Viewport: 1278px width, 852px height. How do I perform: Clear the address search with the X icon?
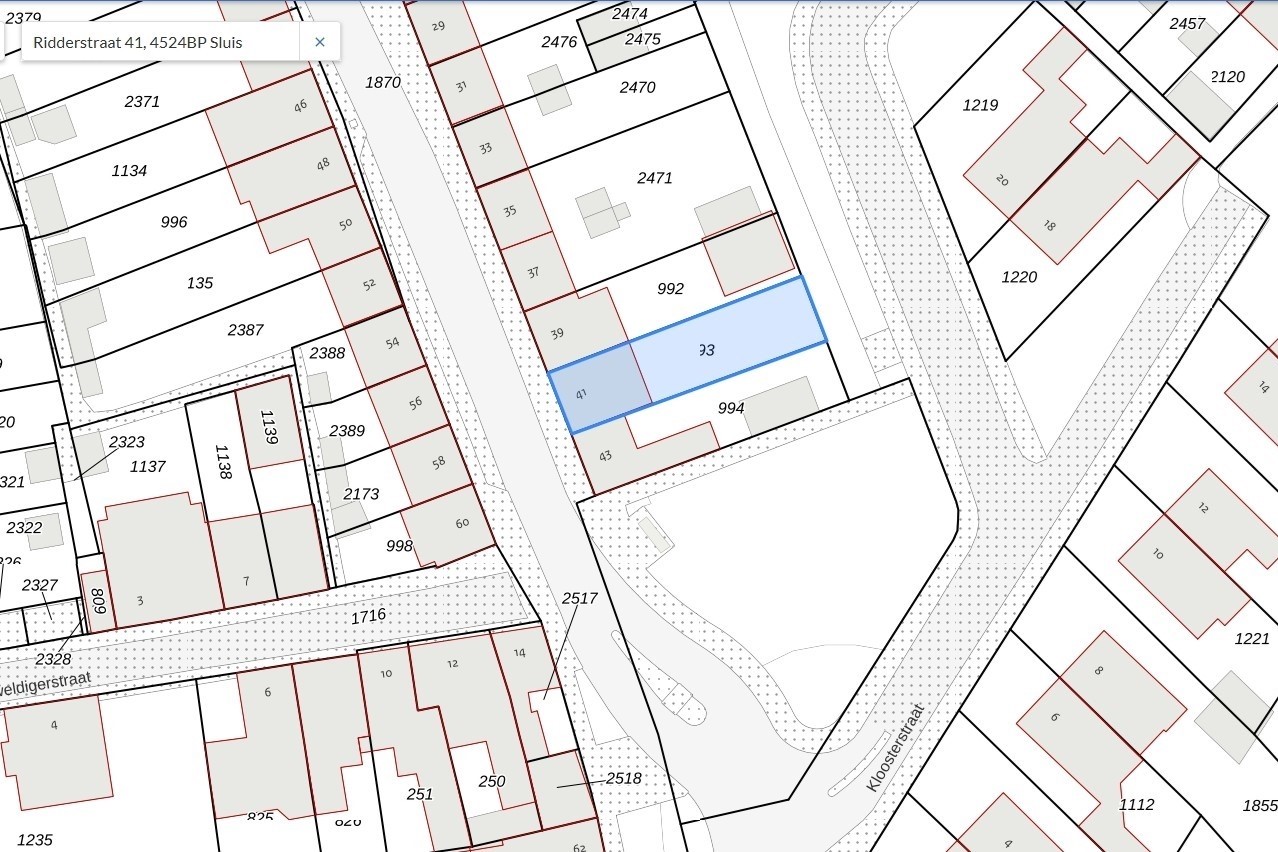pyautogui.click(x=320, y=42)
